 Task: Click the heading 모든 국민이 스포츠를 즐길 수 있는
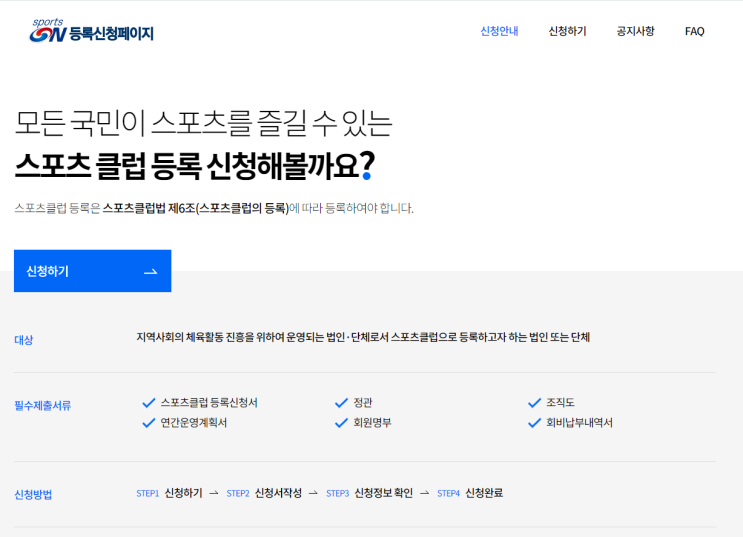point(204,123)
